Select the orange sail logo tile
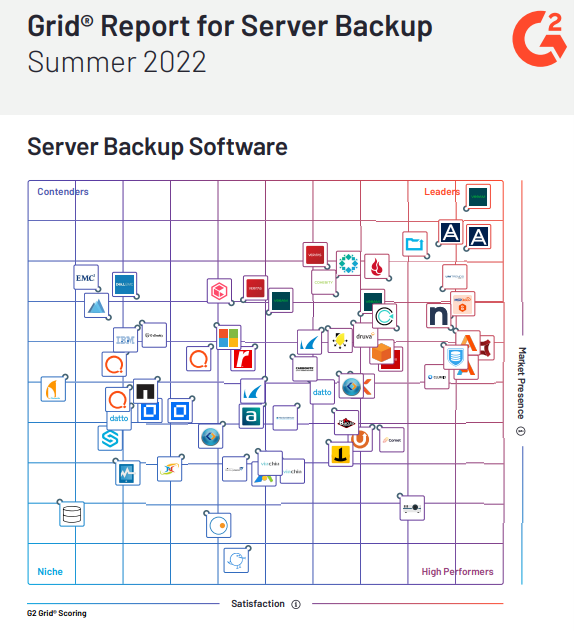Screen dimensions: 574x631 (x=53, y=389)
